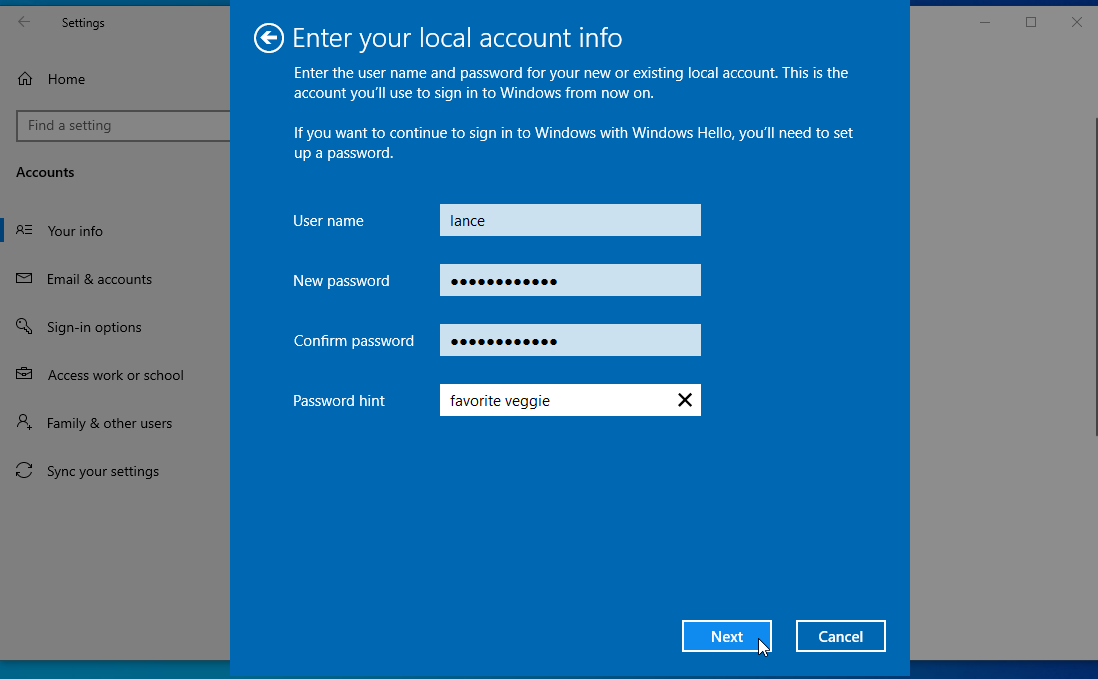Clear the password hint with X icon
The image size is (1098, 679).
685,400
